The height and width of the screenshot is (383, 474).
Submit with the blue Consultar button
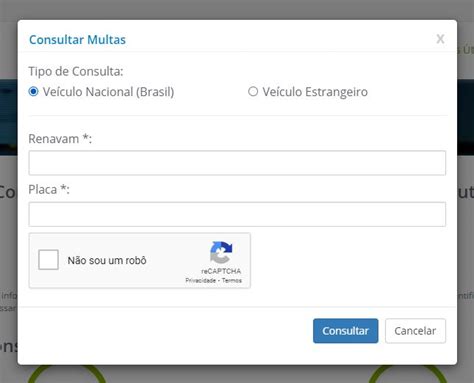click(345, 331)
